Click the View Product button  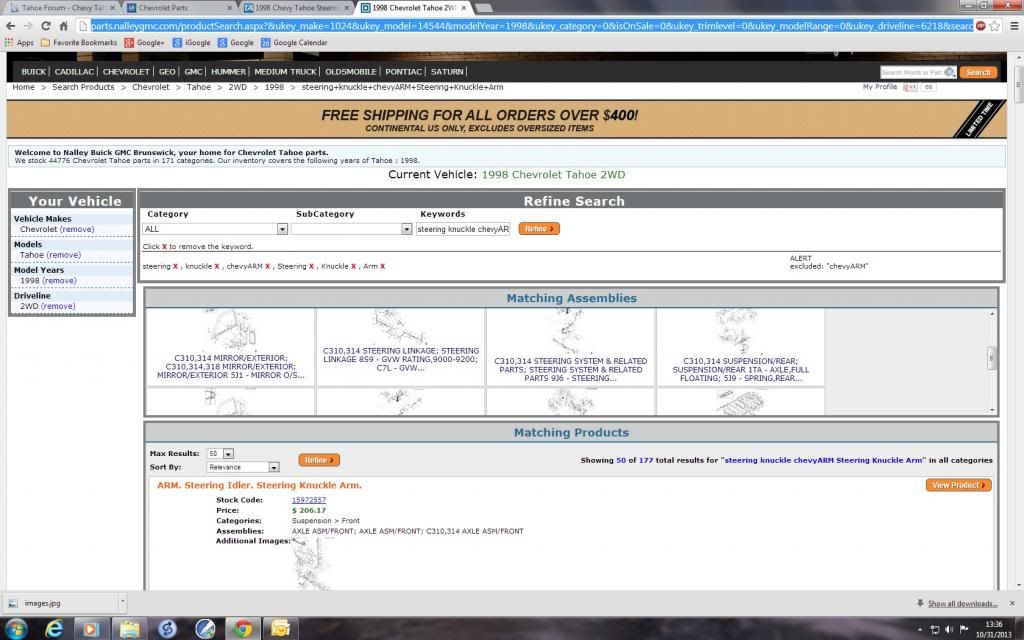coord(958,485)
